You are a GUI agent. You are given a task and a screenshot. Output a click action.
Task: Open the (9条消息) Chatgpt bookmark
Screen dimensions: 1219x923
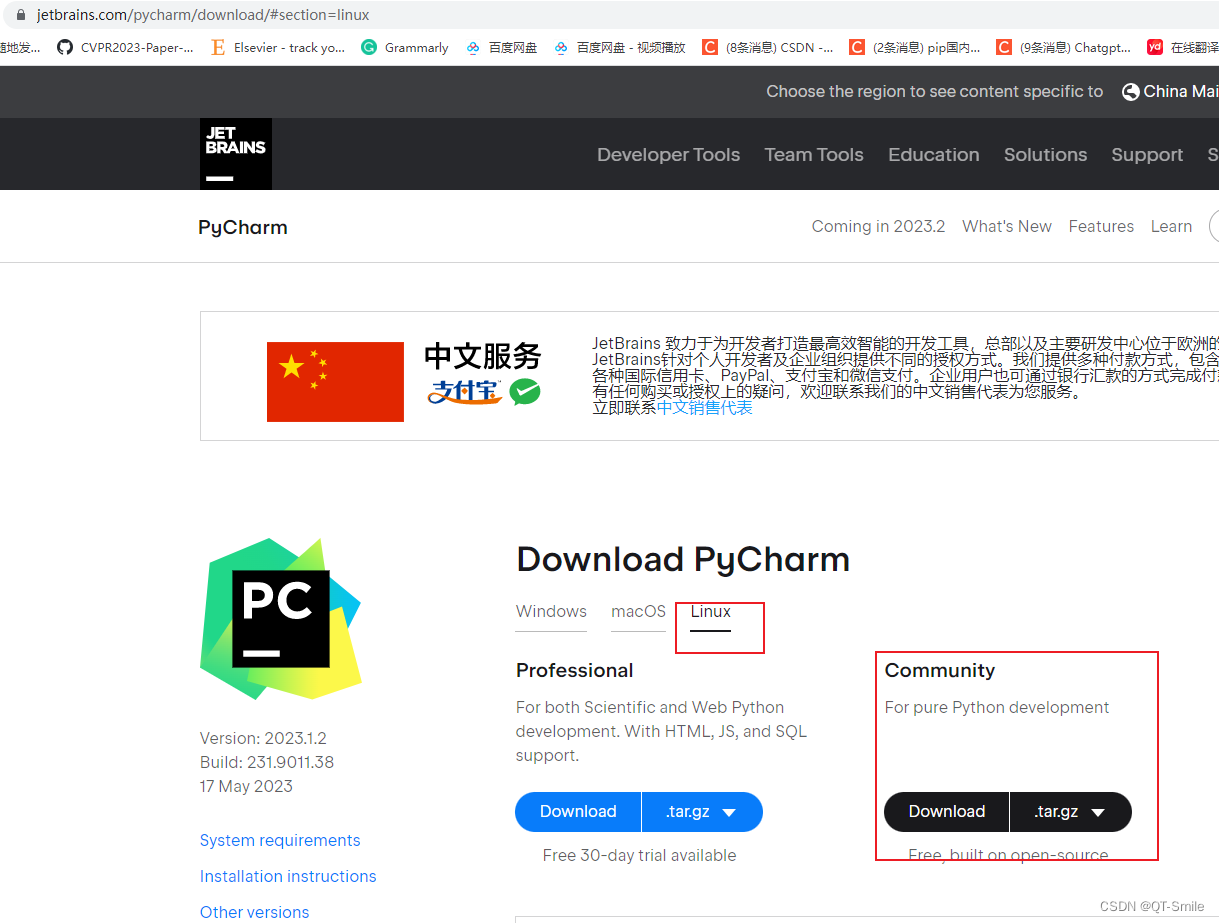pyautogui.click(x=1064, y=47)
